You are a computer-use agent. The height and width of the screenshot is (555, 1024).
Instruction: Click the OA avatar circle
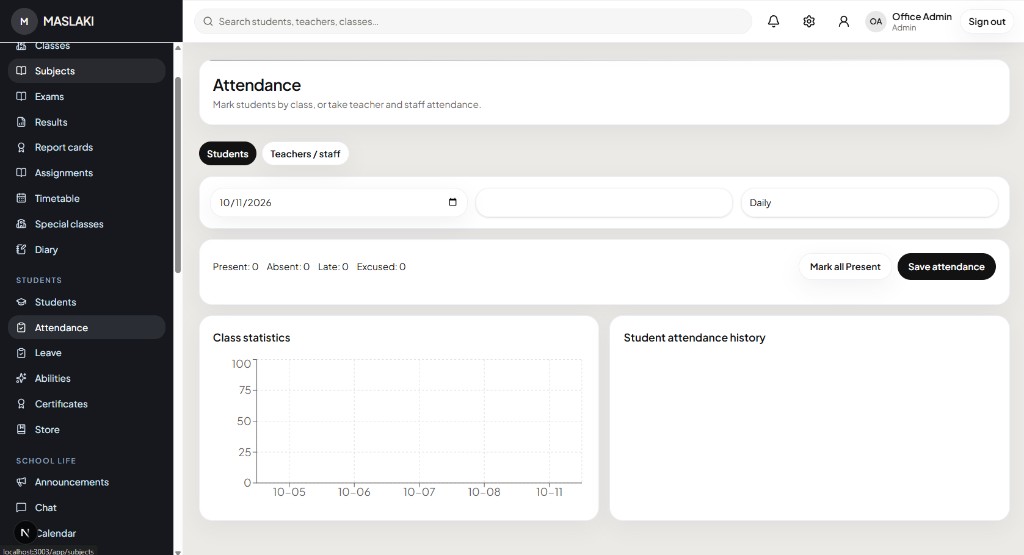[876, 22]
